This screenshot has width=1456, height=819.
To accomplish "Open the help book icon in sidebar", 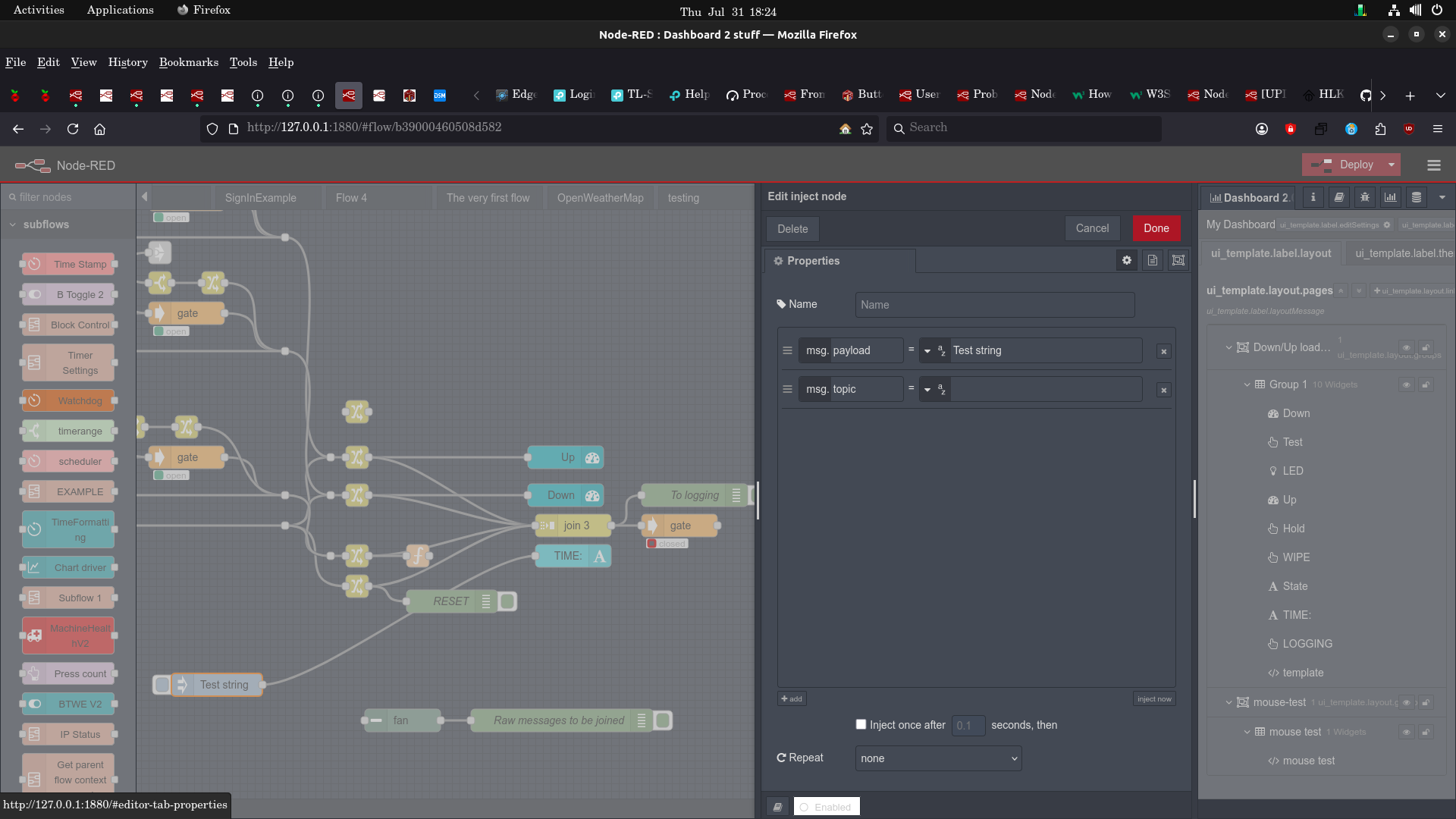I will [1339, 197].
